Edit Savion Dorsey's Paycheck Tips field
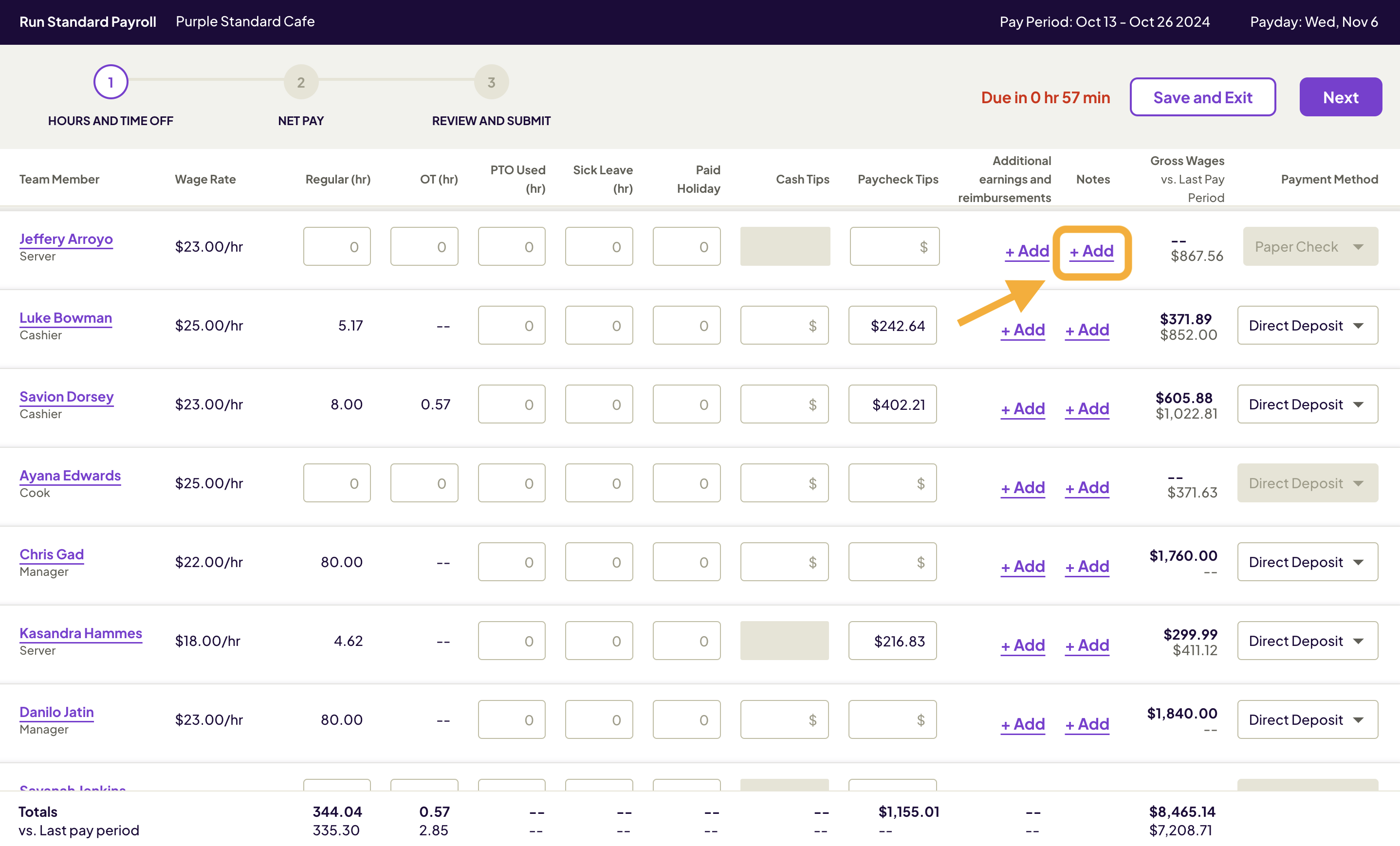Image resolution: width=1400 pixels, height=846 pixels. click(892, 405)
